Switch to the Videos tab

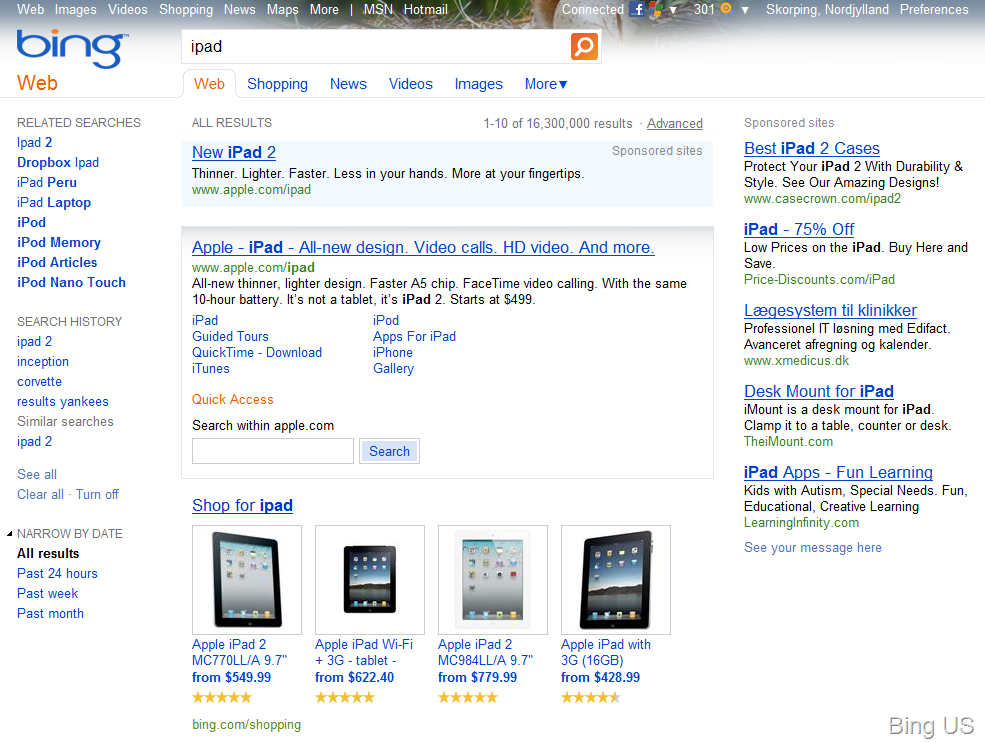point(410,84)
